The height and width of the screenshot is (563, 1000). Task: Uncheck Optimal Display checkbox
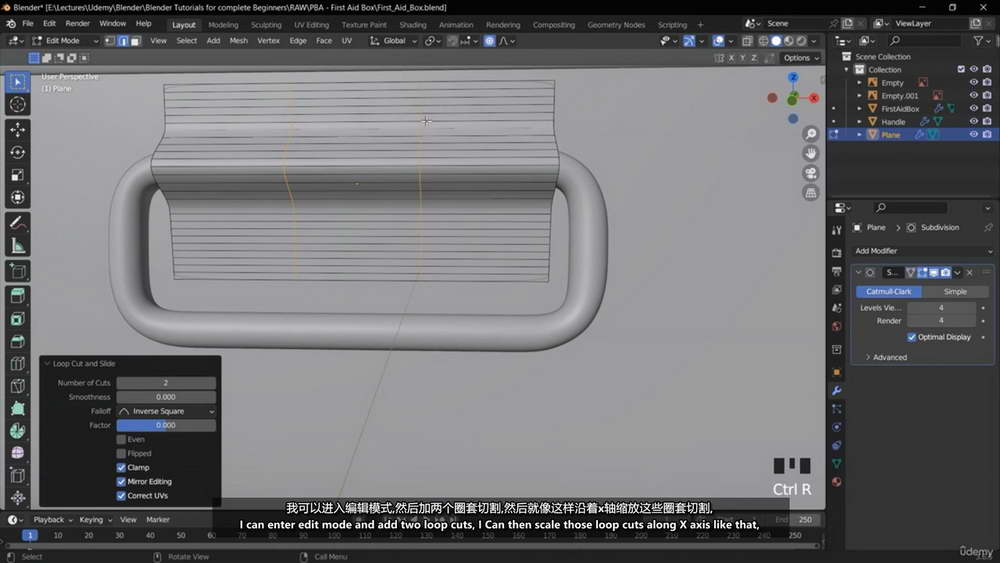pos(911,337)
